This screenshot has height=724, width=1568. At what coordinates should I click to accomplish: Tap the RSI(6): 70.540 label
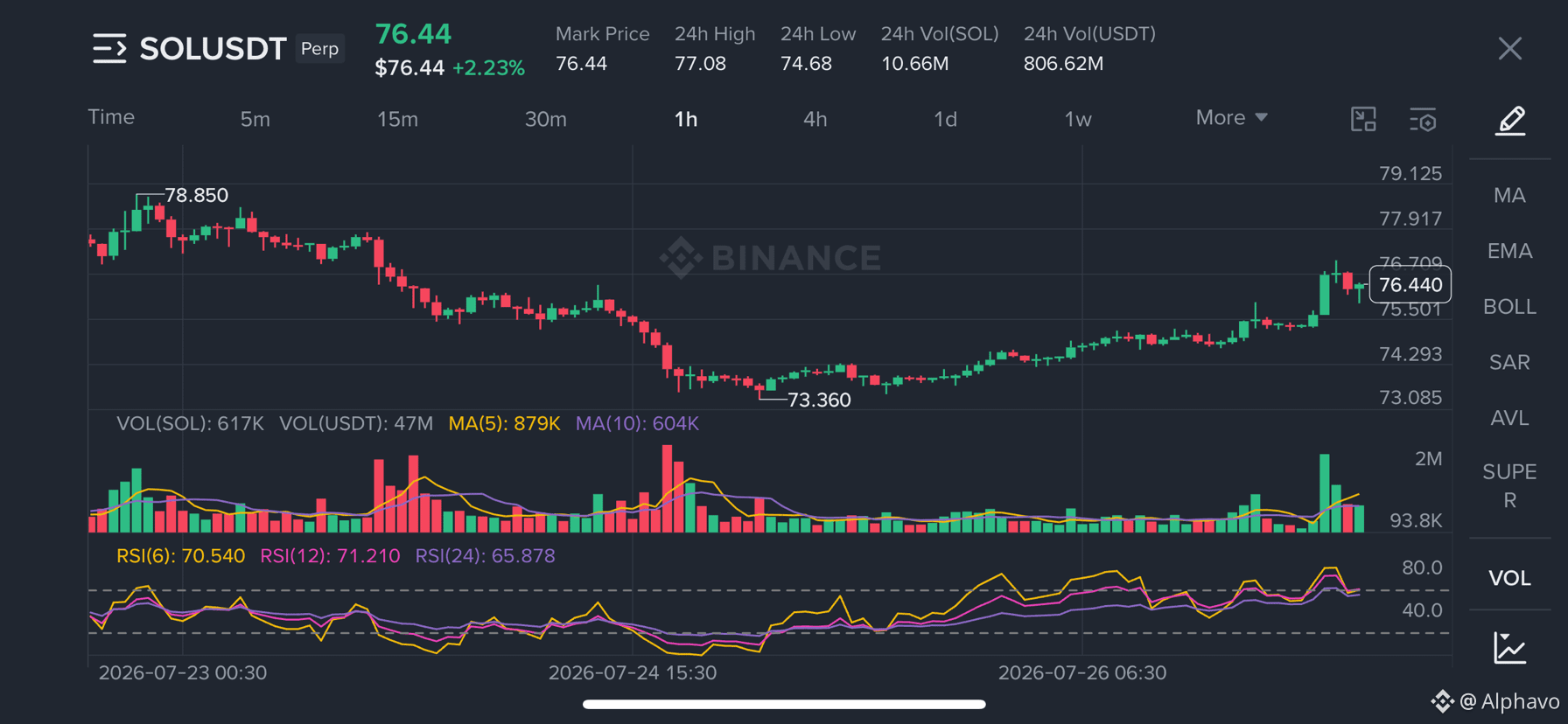180,556
